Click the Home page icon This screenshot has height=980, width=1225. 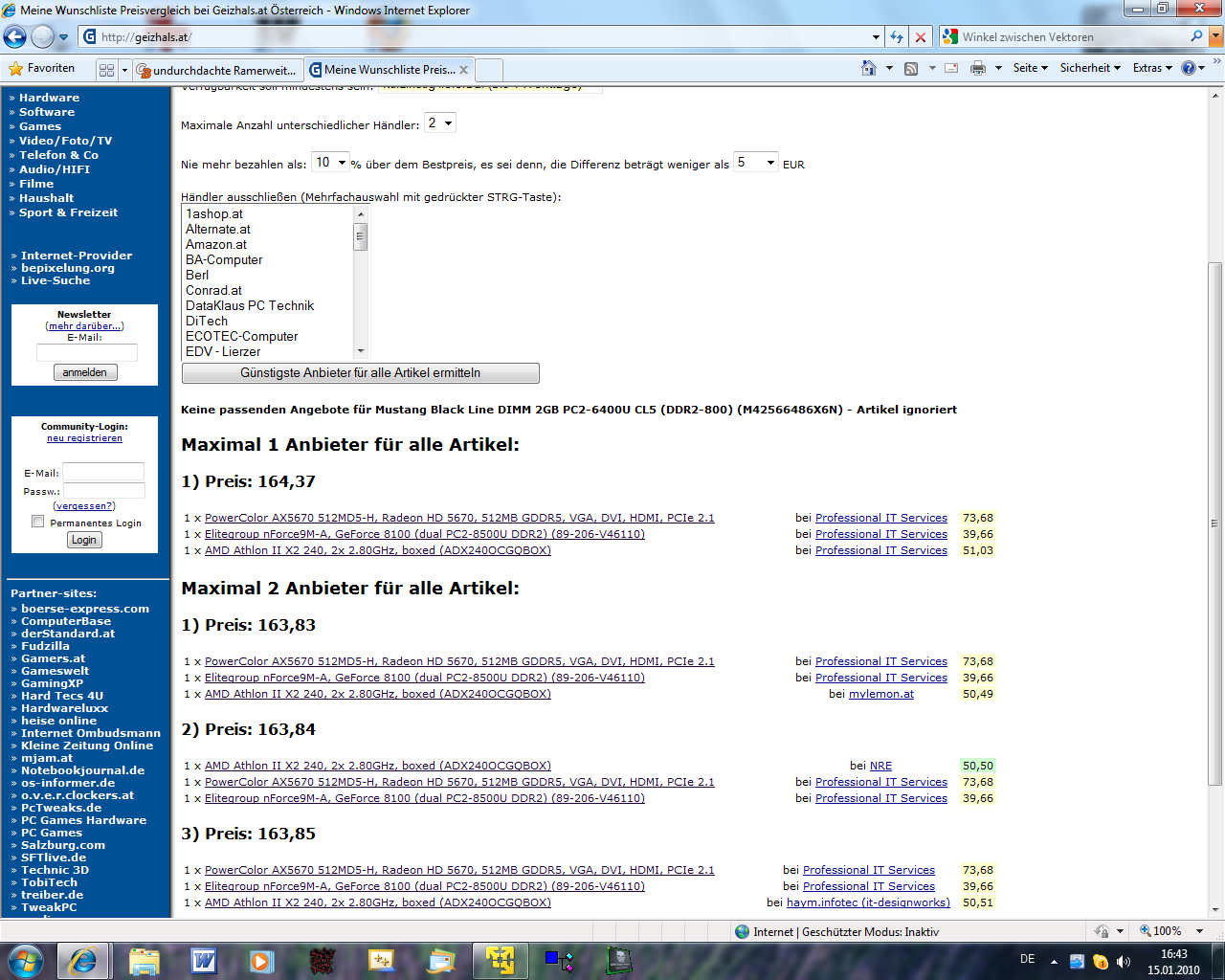[x=869, y=68]
